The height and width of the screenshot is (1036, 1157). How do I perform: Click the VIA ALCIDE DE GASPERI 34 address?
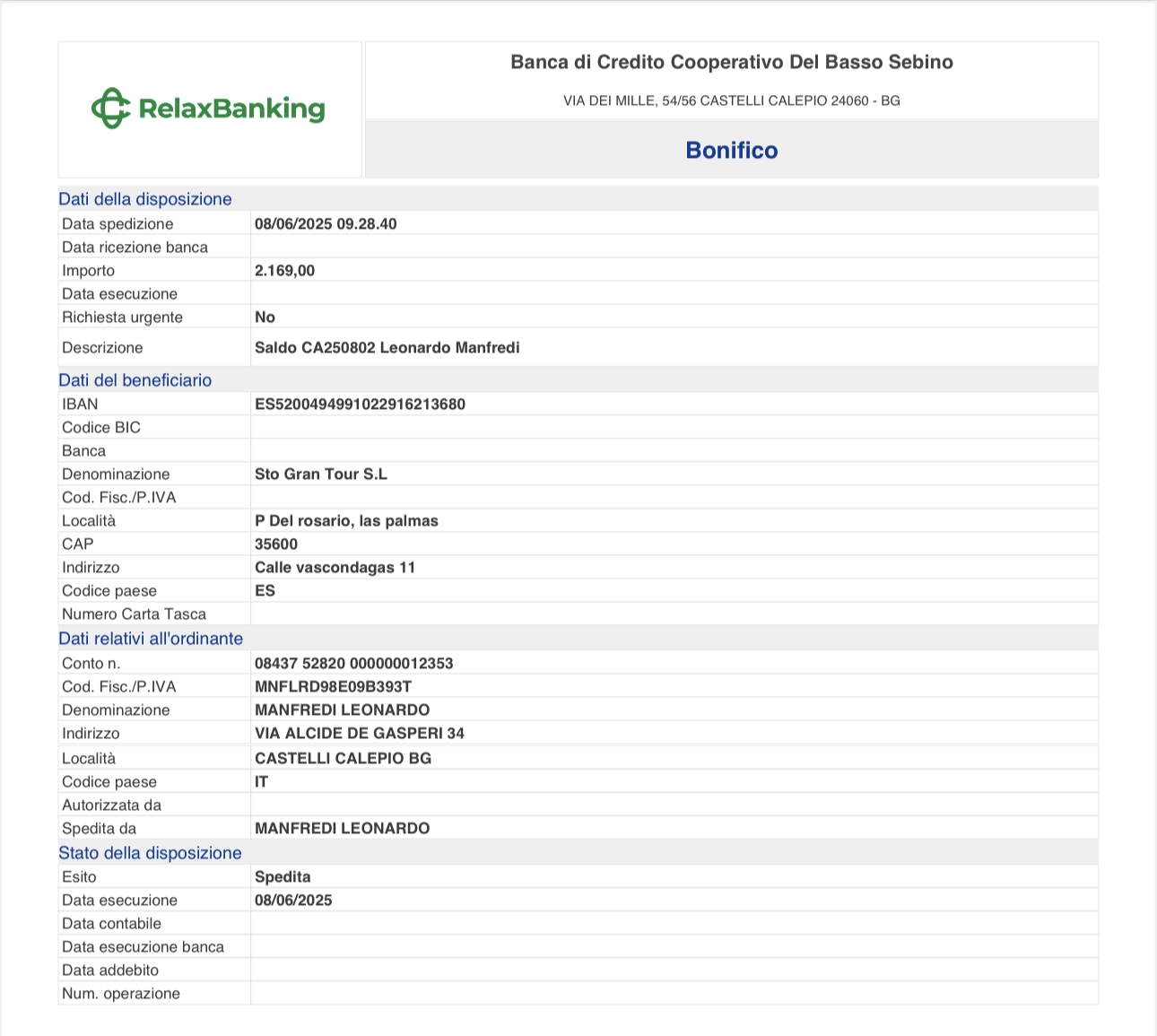[360, 733]
